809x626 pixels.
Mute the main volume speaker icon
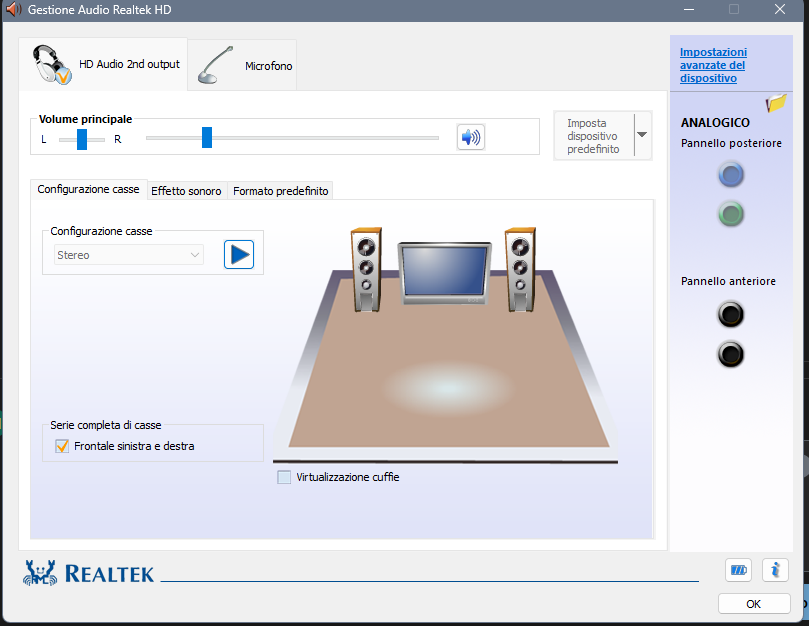[471, 137]
